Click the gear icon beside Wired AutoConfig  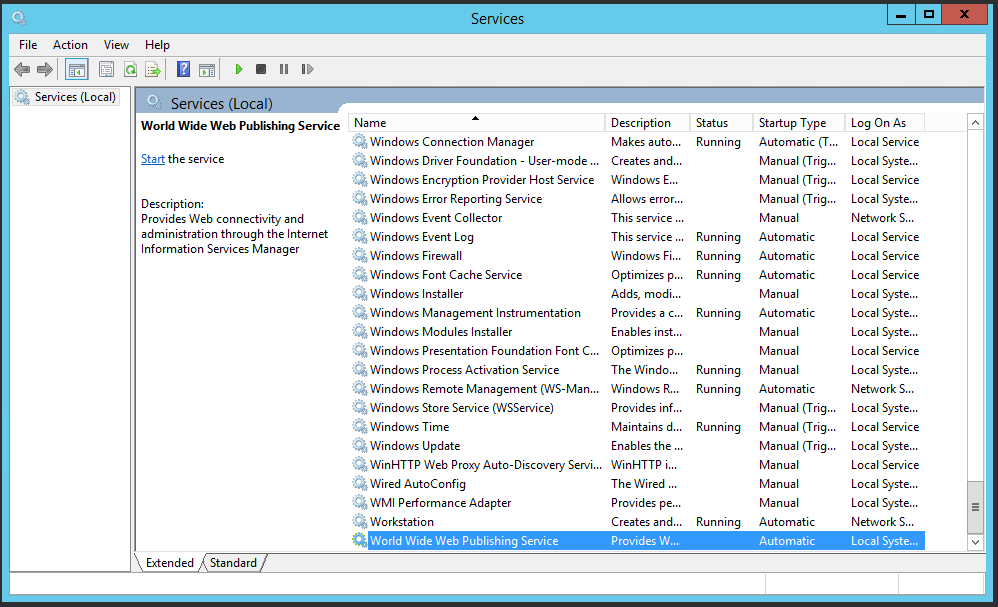click(x=360, y=484)
